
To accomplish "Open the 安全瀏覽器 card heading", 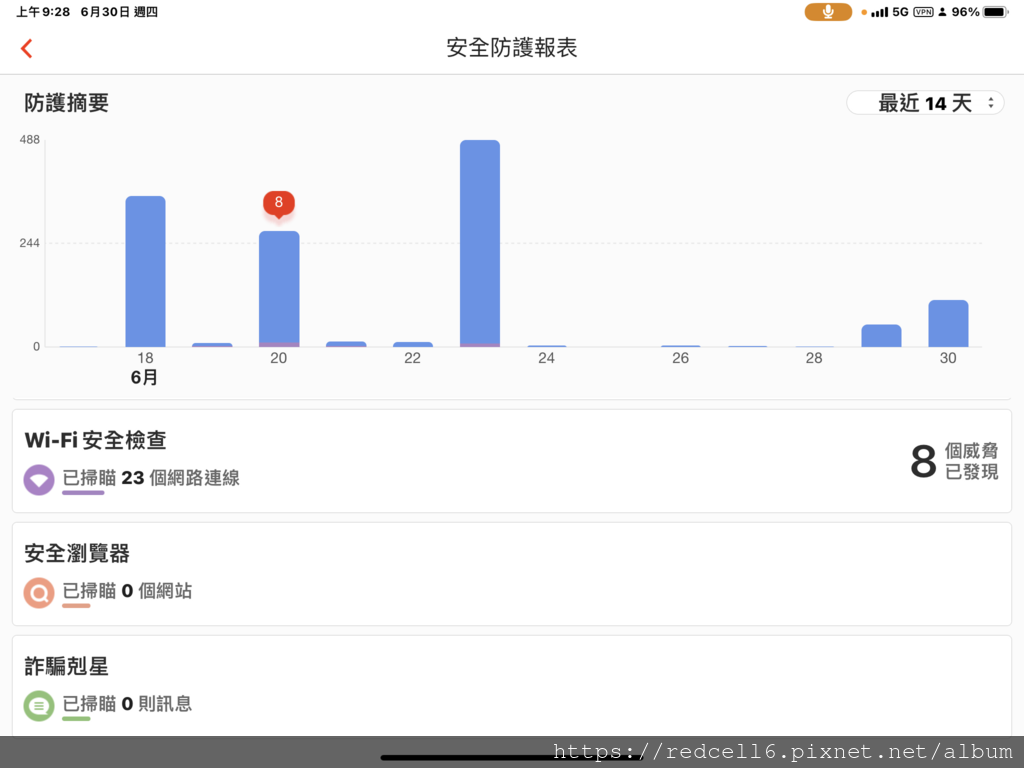I will coord(77,553).
